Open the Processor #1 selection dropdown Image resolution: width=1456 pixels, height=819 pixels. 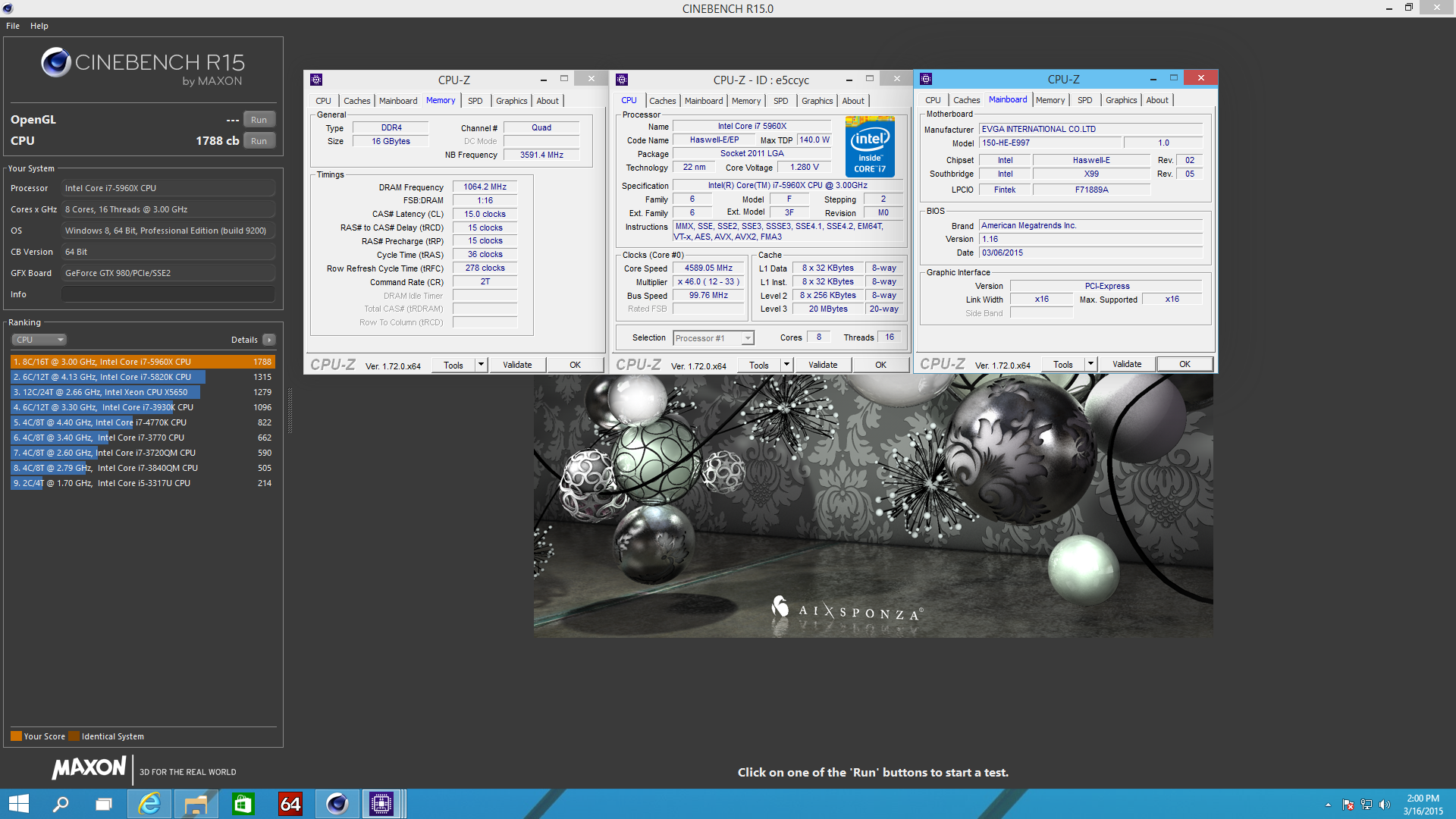point(713,338)
